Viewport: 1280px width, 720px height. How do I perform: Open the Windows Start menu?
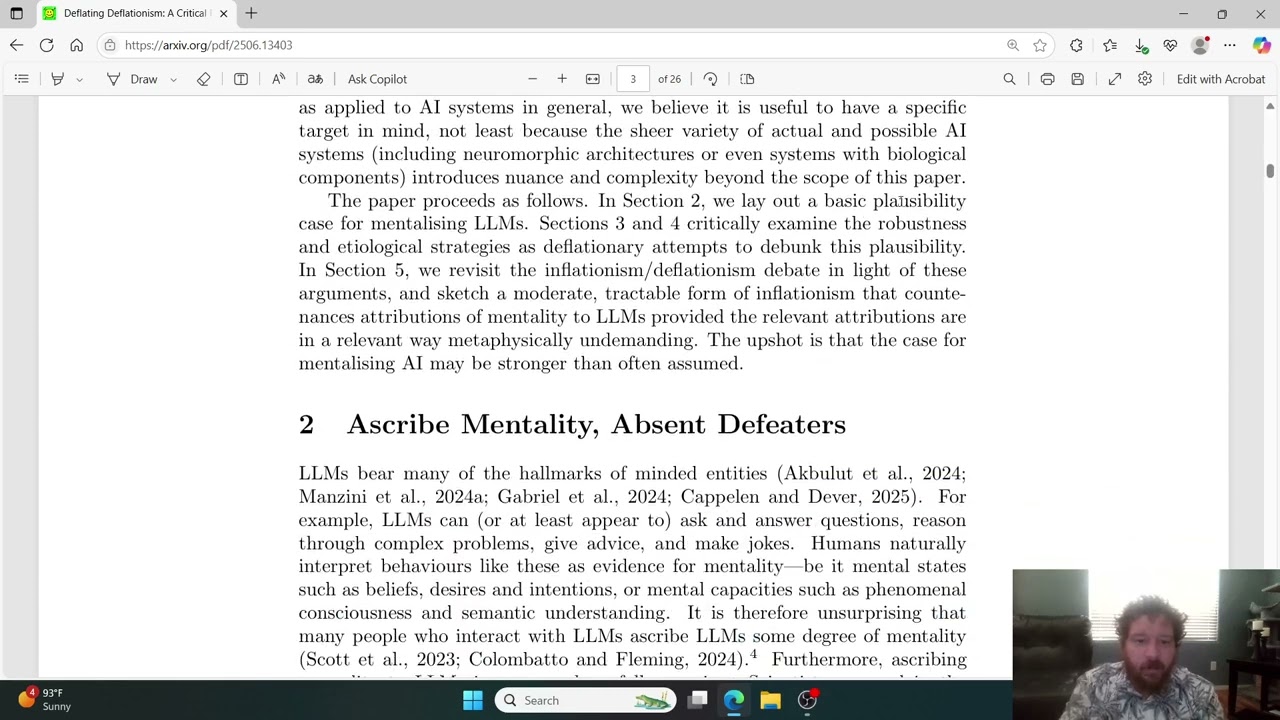(472, 701)
